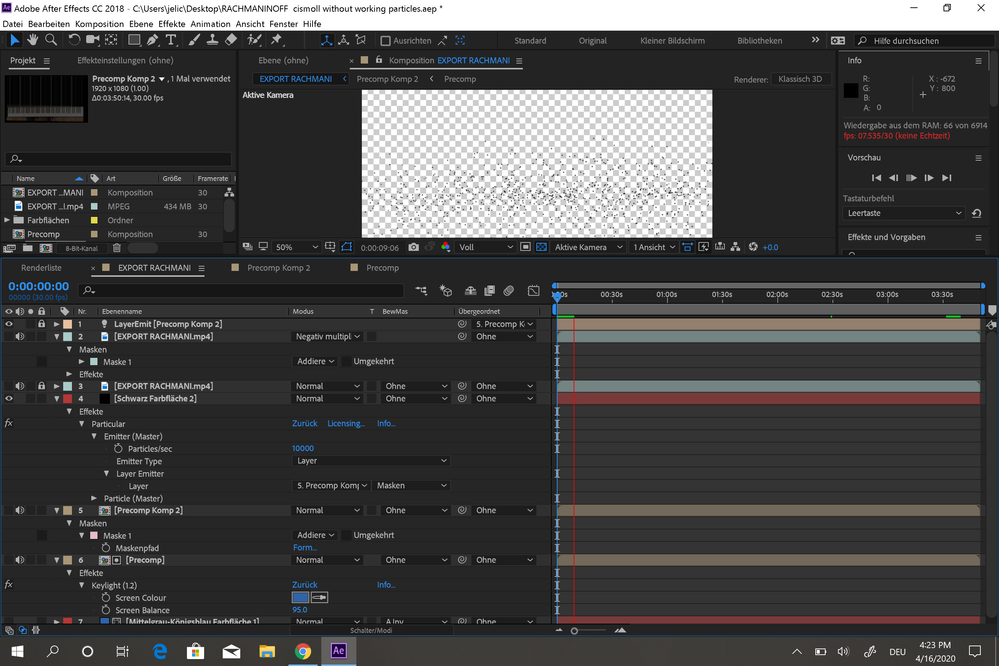Hide the Schwarz Farbfläche 2 layer
The image size is (999, 666).
click(9, 399)
